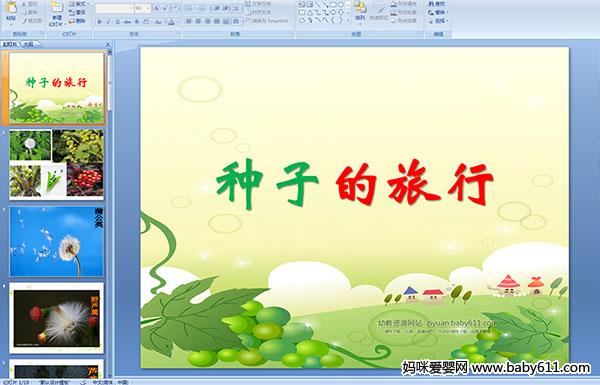The width and height of the screenshot is (600, 385).
Task: Click the 形状轮廓 shape outline button
Action: coord(405,12)
